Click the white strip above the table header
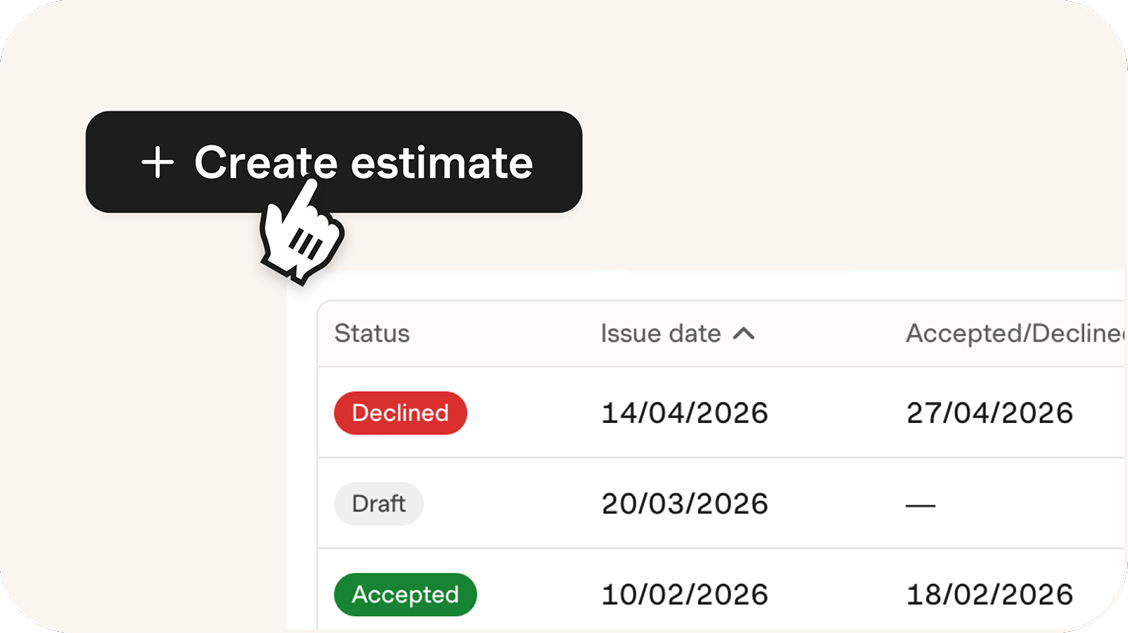This screenshot has width=1128, height=633. [700, 285]
